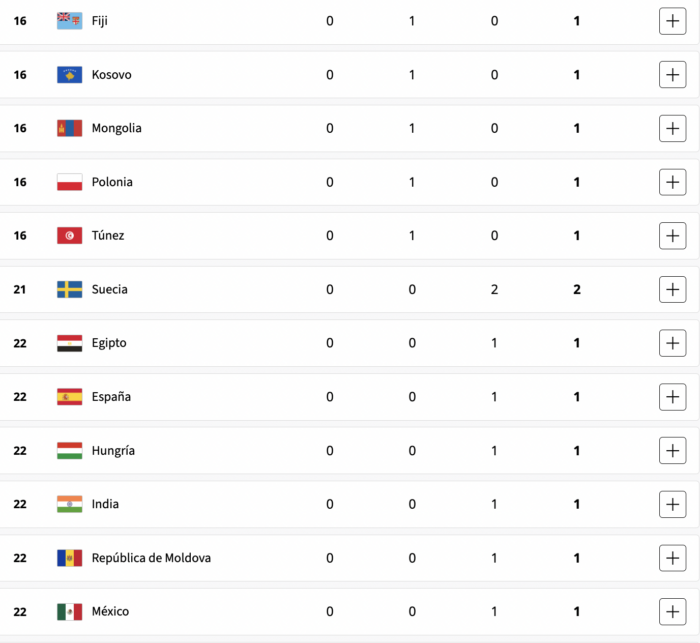This screenshot has height=643, width=700.
Task: Click plus button for Túnez
Action: (x=672, y=236)
